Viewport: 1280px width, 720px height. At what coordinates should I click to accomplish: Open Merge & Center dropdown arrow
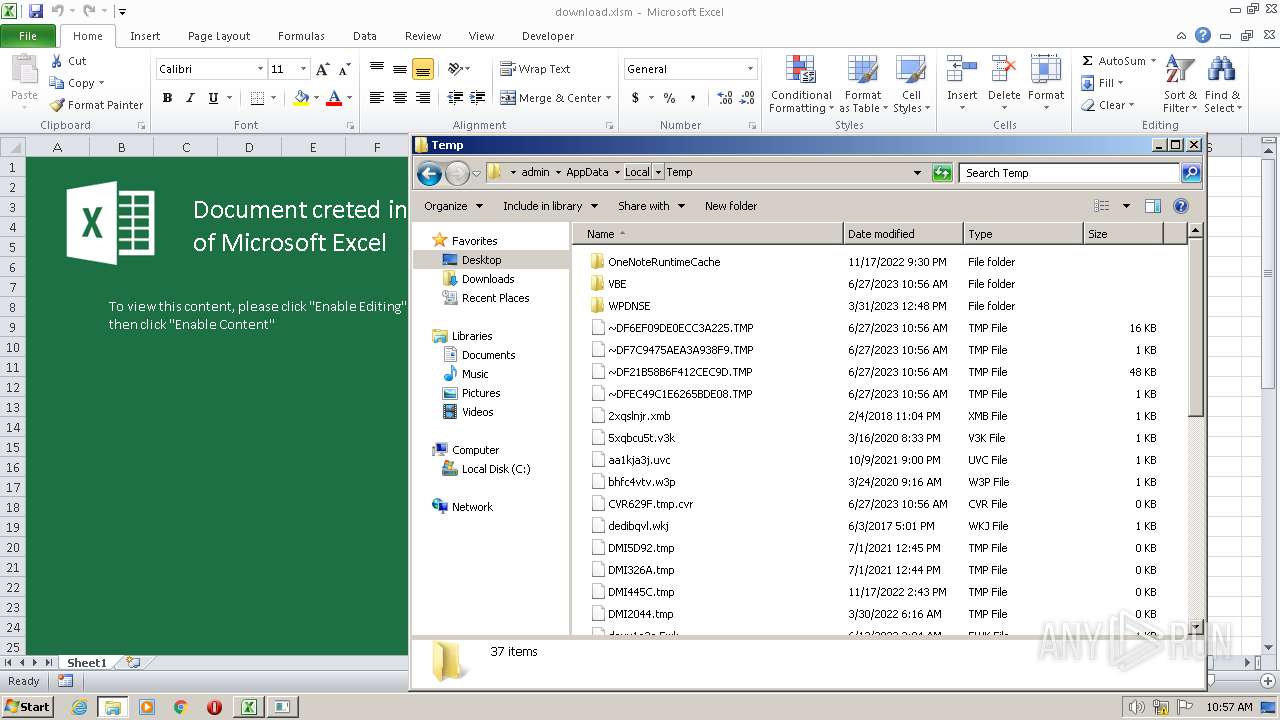(610, 98)
